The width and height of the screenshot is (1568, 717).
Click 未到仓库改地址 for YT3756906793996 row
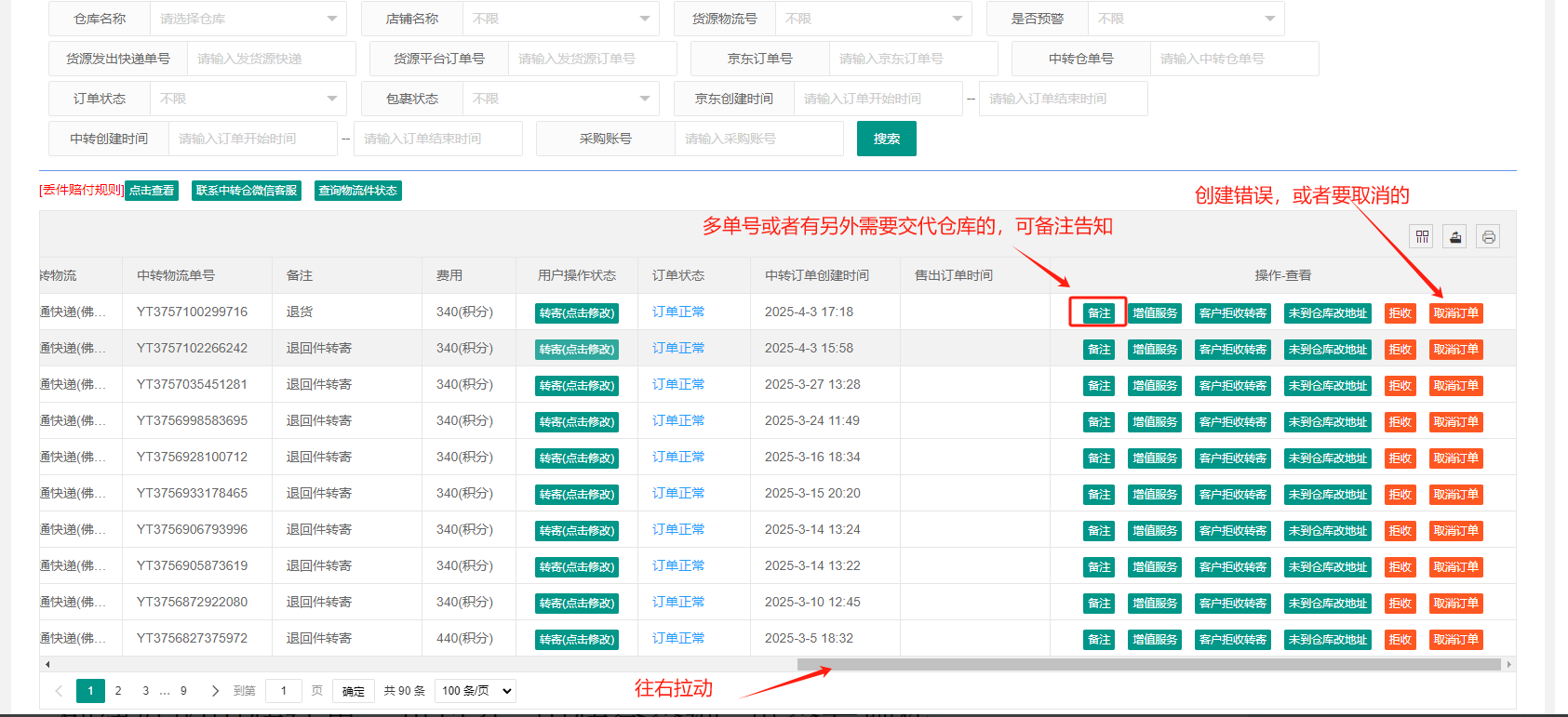(1328, 531)
